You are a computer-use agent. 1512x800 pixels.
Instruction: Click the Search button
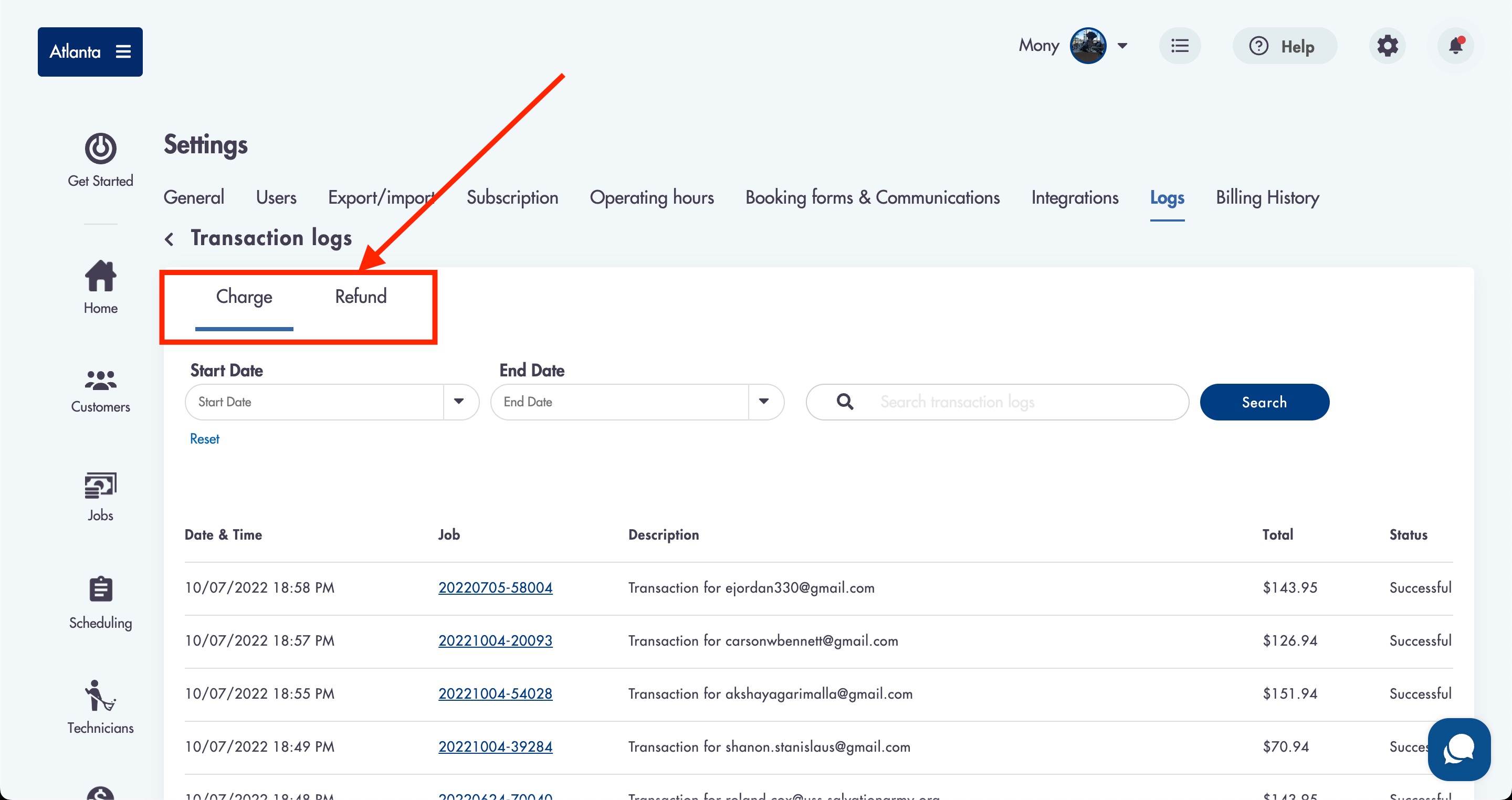coord(1264,402)
